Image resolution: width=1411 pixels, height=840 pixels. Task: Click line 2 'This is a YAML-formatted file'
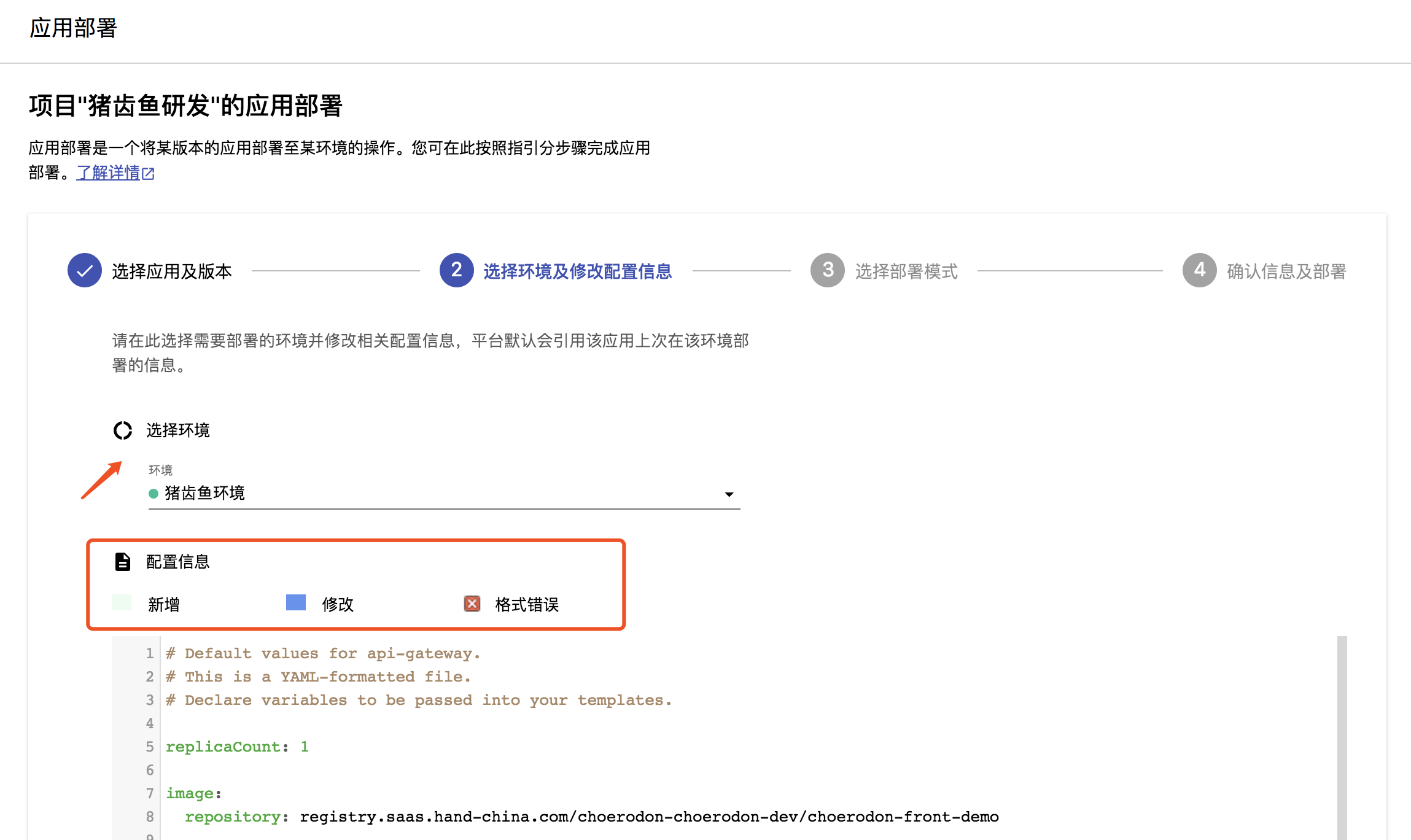(319, 677)
